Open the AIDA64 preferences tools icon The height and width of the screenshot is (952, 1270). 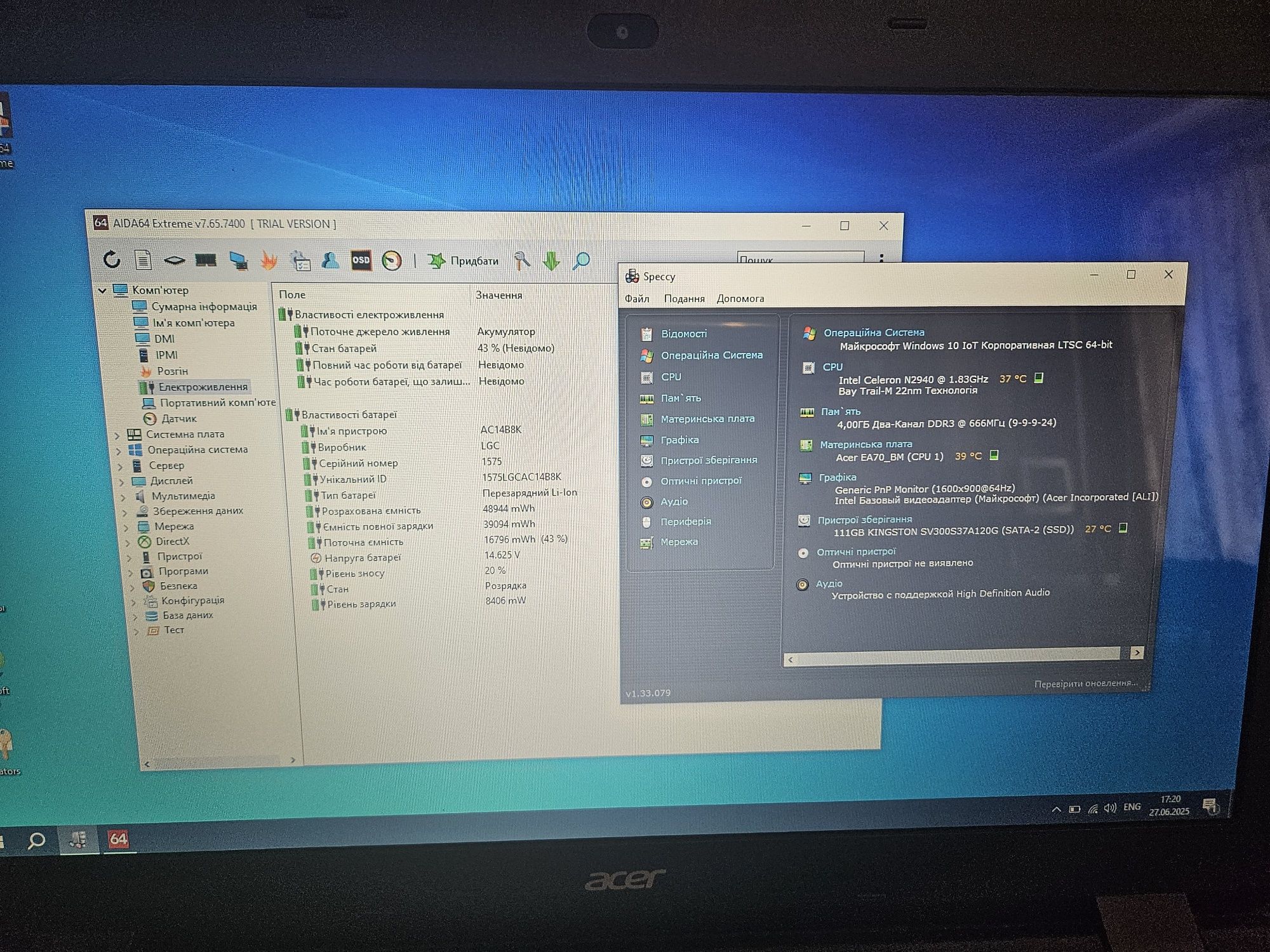pos(522,261)
